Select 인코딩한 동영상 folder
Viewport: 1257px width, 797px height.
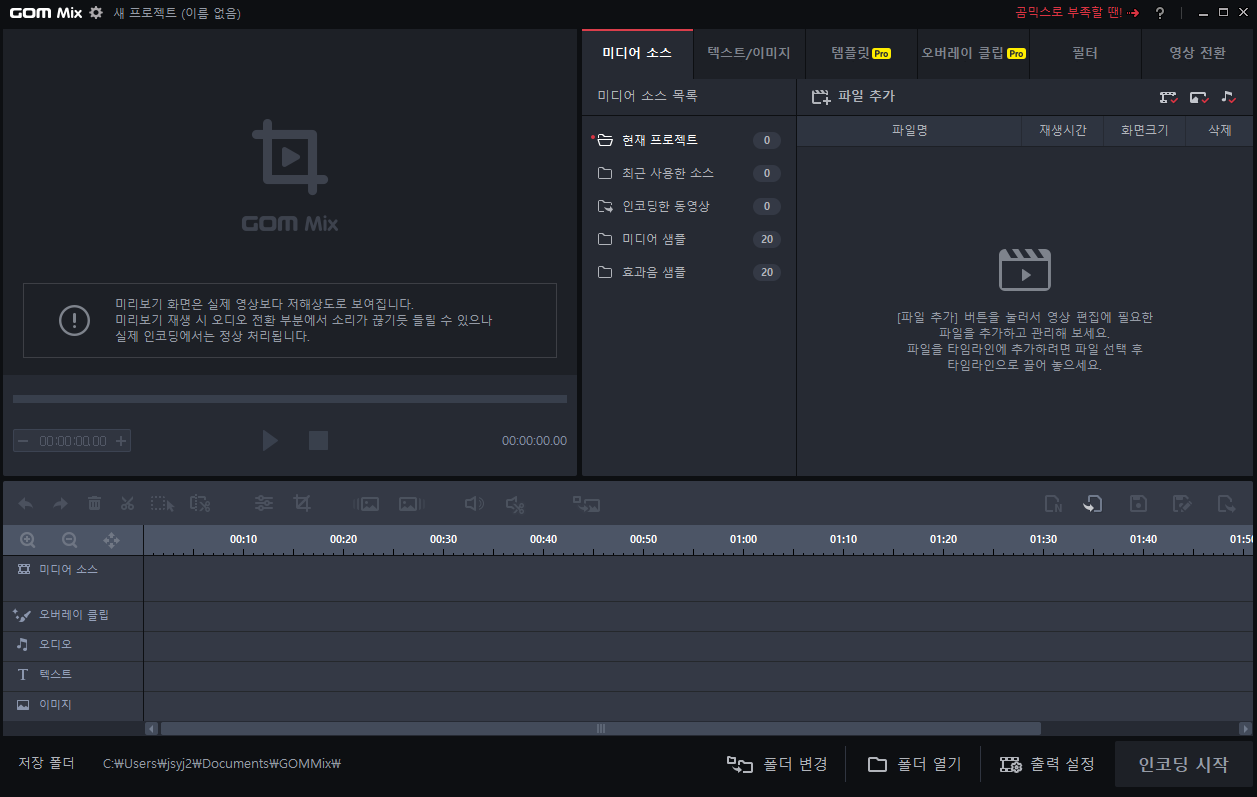(689, 206)
